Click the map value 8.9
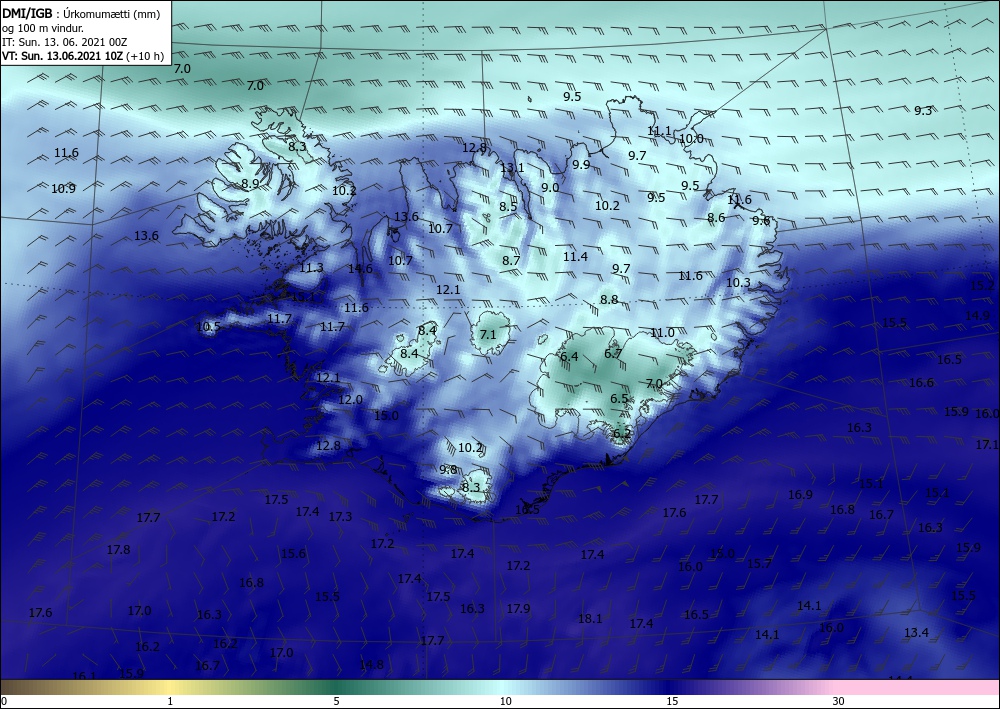The image size is (1000, 709). pyautogui.click(x=250, y=184)
